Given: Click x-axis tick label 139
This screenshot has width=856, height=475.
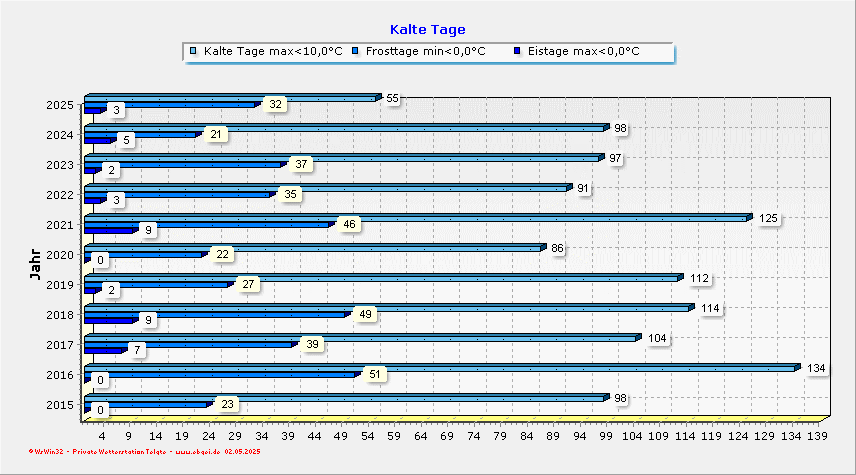Looking at the screenshot, I should click(x=818, y=436).
